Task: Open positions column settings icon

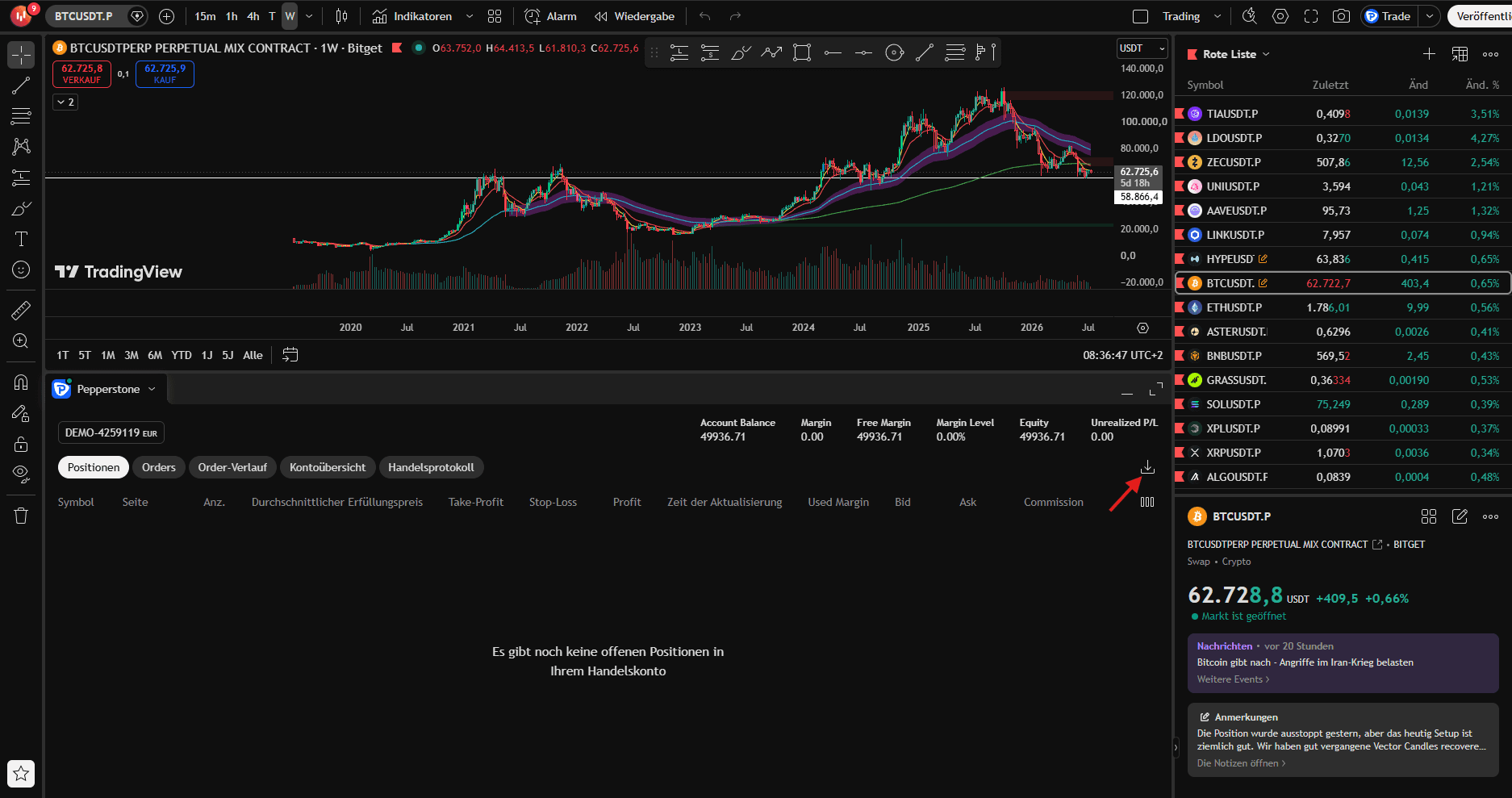Action: [x=1147, y=502]
